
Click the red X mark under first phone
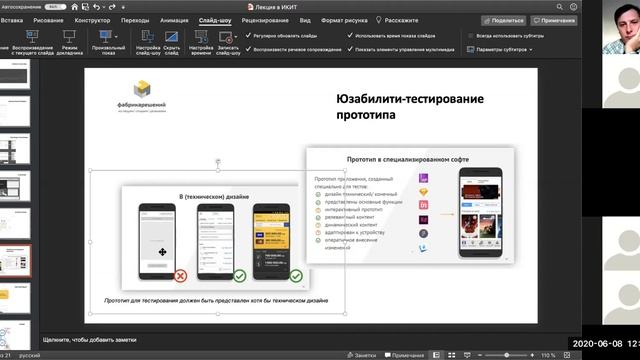pyautogui.click(x=180, y=276)
